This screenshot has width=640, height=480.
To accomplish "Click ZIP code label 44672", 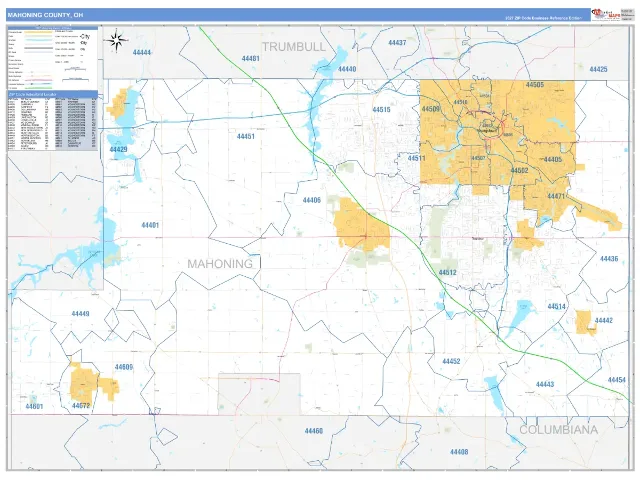I will 81,406.
